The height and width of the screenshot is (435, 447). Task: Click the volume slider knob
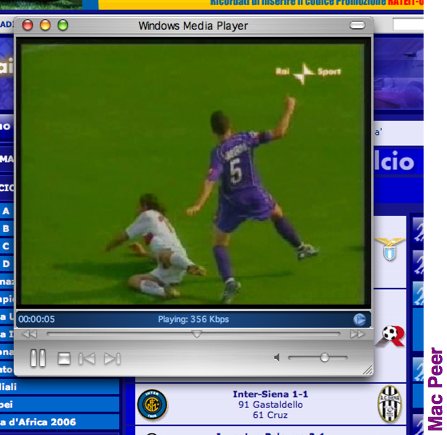[x=324, y=357]
